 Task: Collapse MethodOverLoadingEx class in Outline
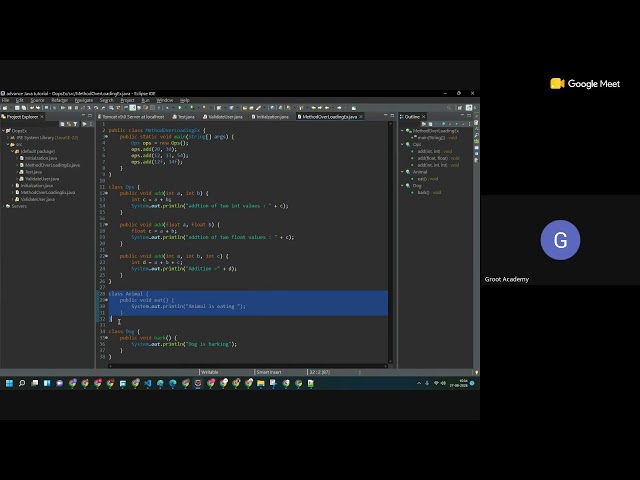point(402,131)
